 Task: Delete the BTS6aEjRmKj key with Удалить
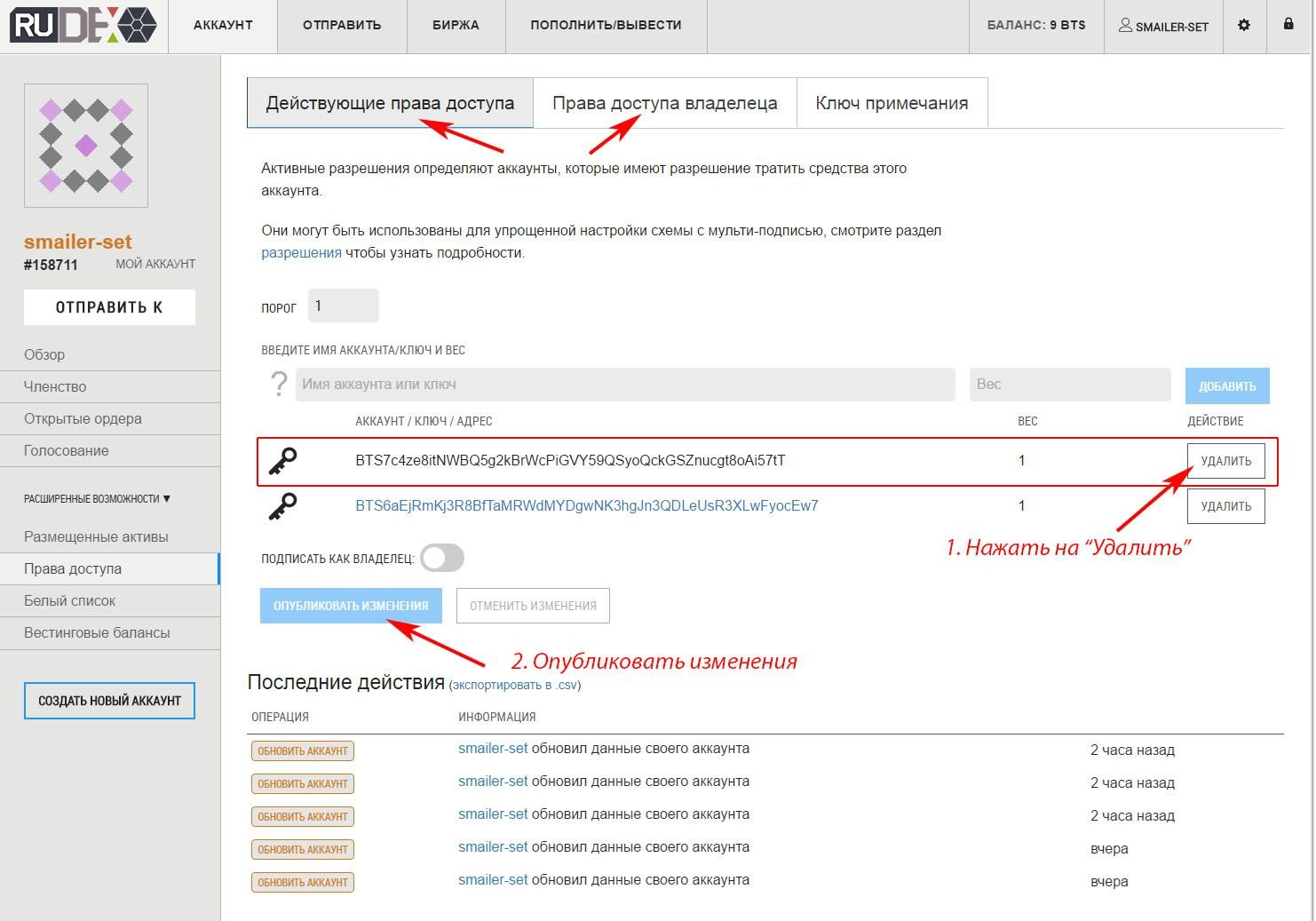[x=1225, y=506]
